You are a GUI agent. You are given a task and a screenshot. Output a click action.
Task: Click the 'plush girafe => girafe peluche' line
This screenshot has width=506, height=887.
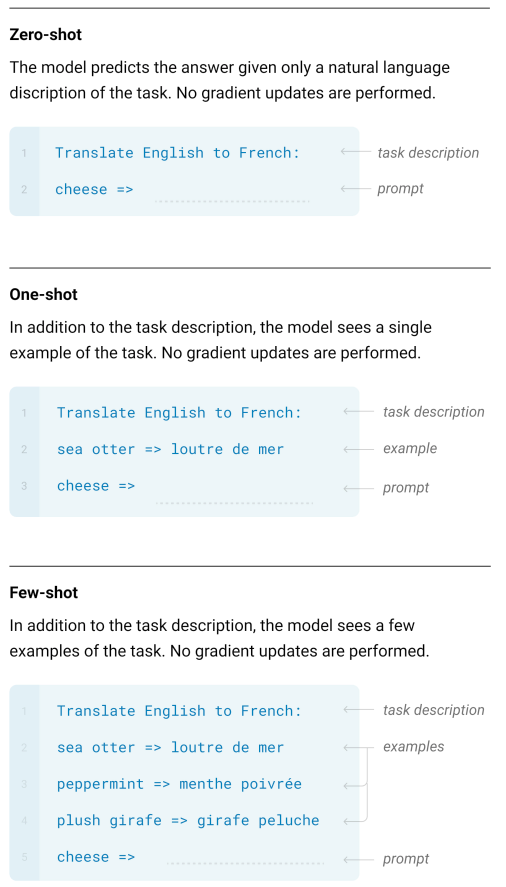(x=188, y=821)
